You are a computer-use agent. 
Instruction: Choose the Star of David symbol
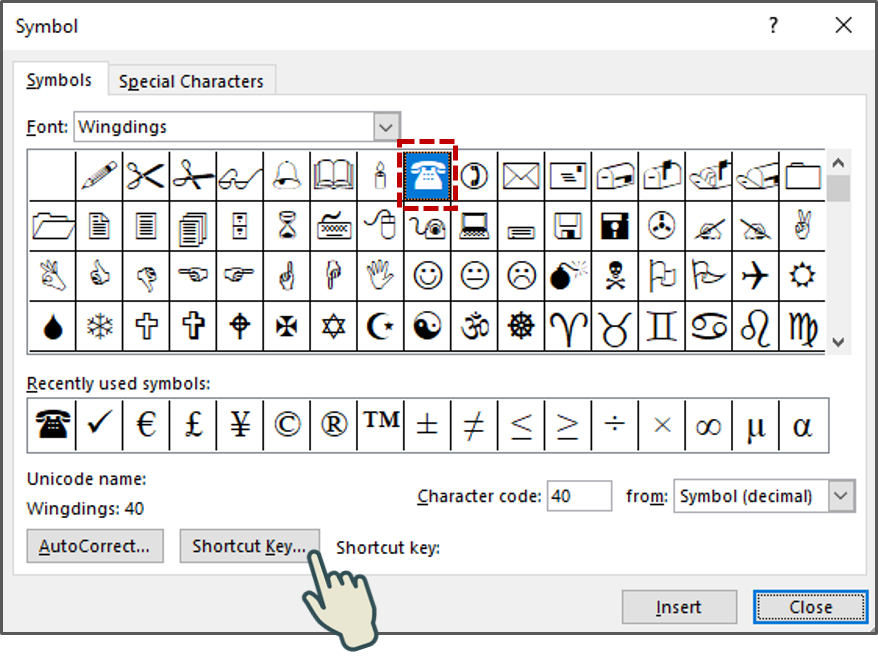pyautogui.click(x=334, y=326)
